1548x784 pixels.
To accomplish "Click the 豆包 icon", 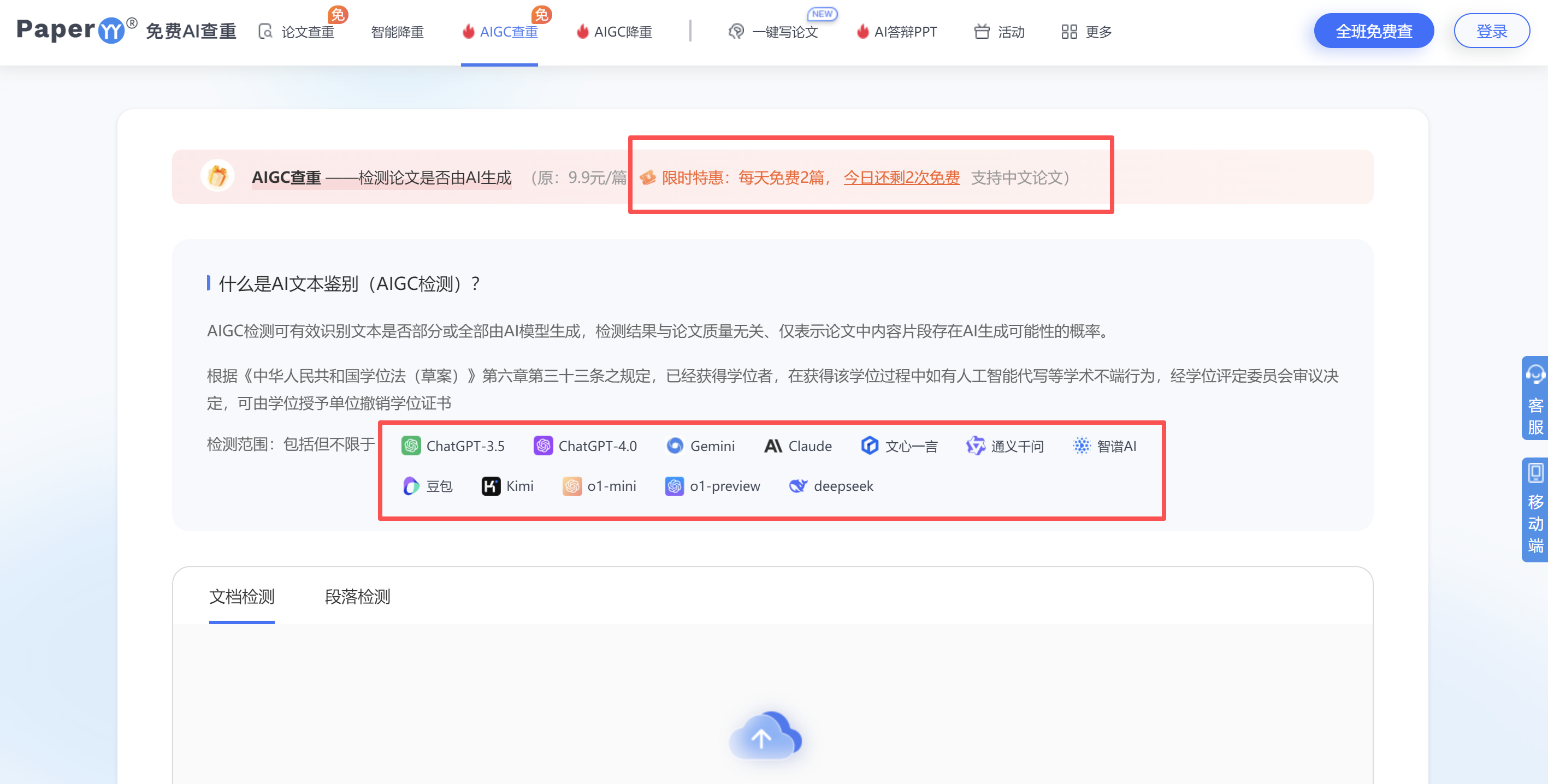I will tap(411, 486).
